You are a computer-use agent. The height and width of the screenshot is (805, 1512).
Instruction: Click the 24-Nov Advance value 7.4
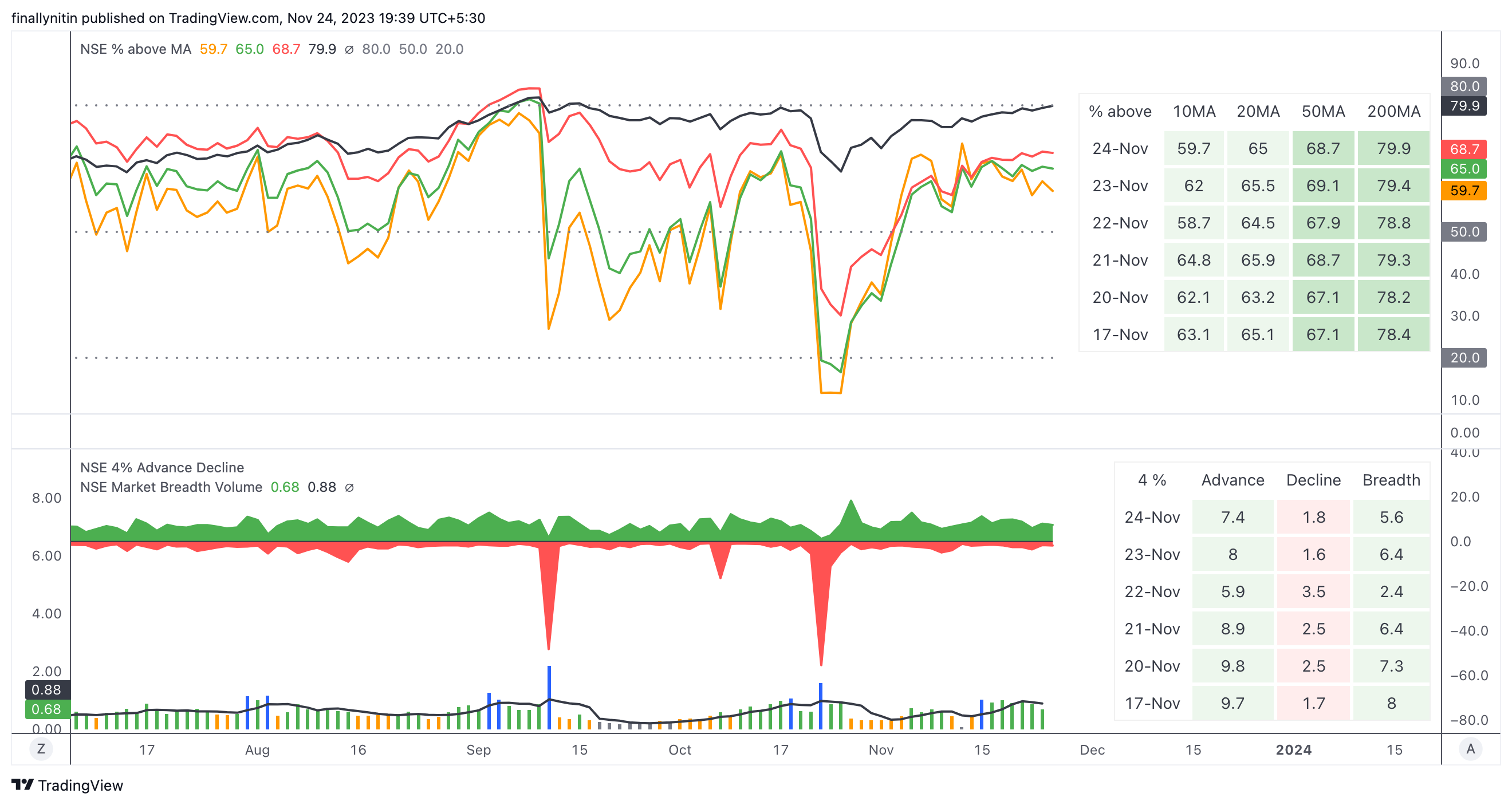tap(1233, 517)
